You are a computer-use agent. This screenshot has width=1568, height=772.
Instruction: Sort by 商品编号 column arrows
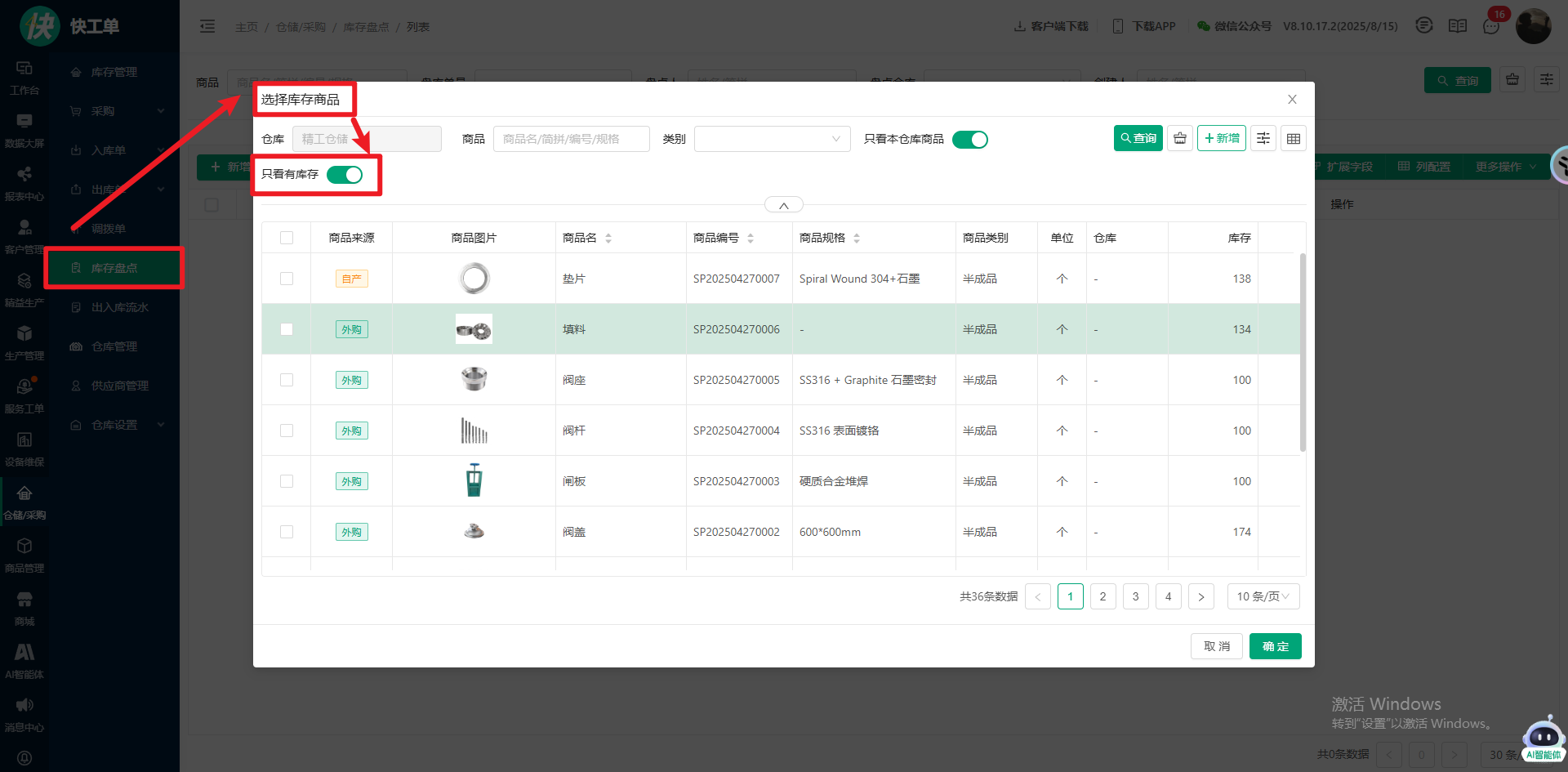click(751, 239)
